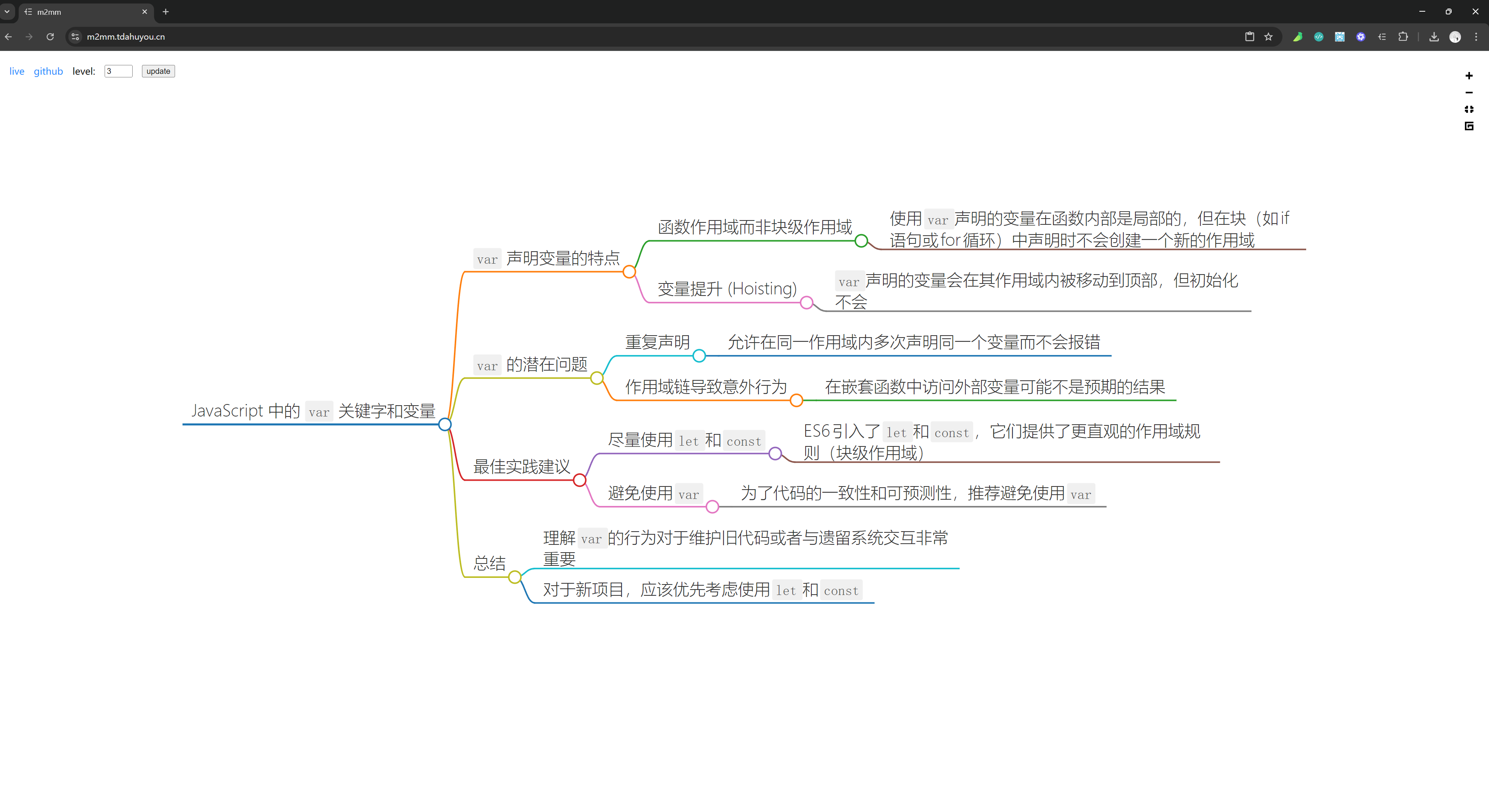Click the teal code-brackets extension icon
This screenshot has height=812, width=1489.
[x=1319, y=37]
